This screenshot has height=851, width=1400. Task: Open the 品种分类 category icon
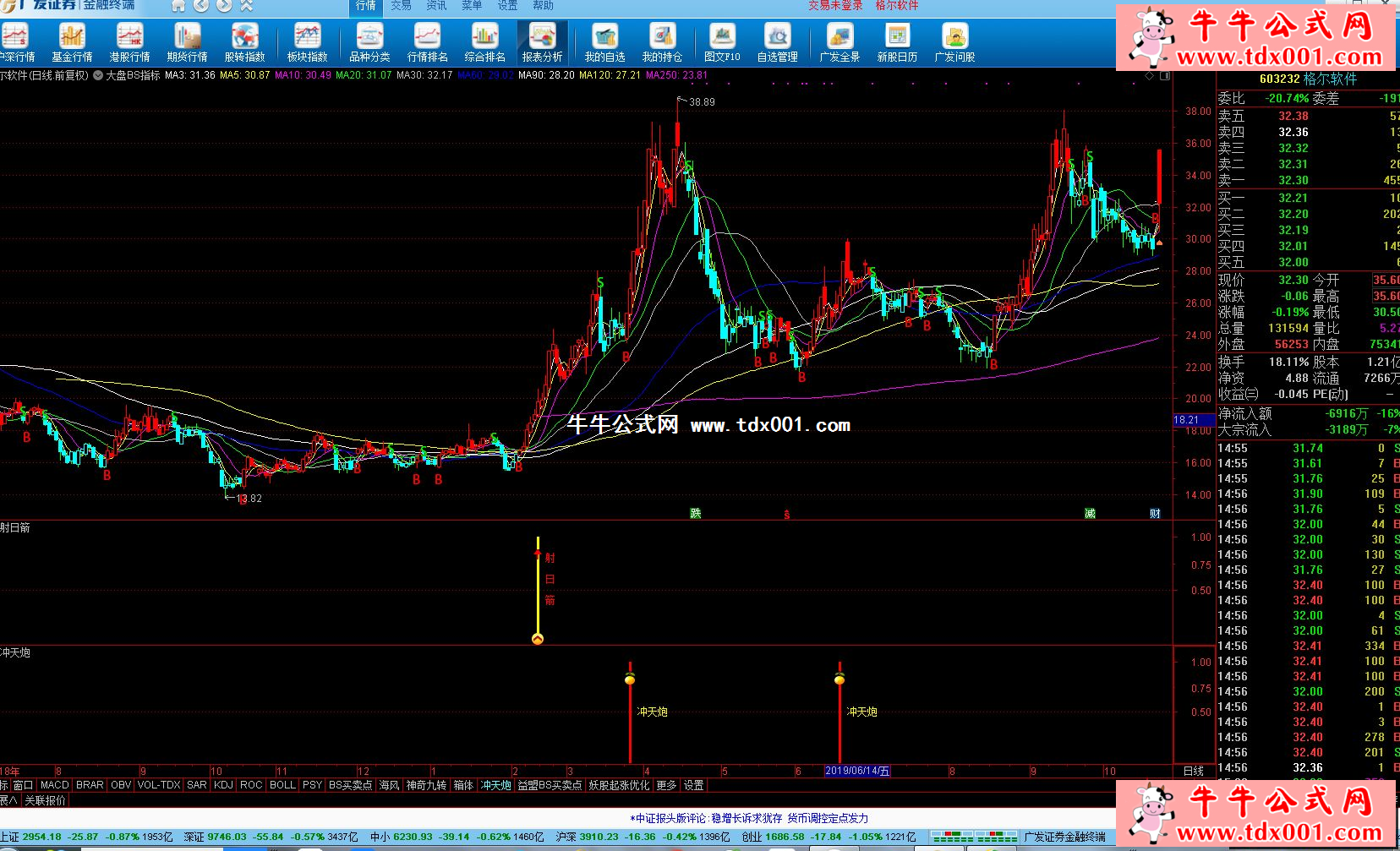(369, 43)
